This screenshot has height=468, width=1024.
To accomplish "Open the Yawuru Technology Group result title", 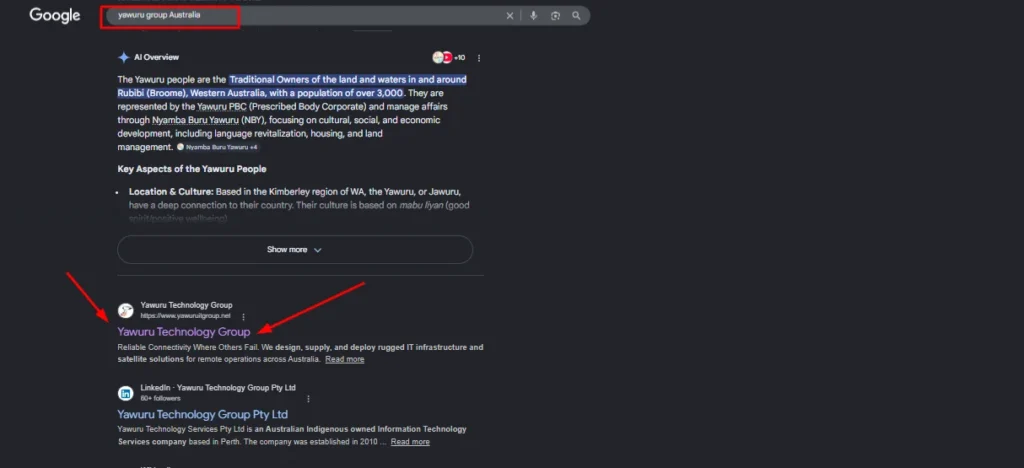I will coord(183,332).
